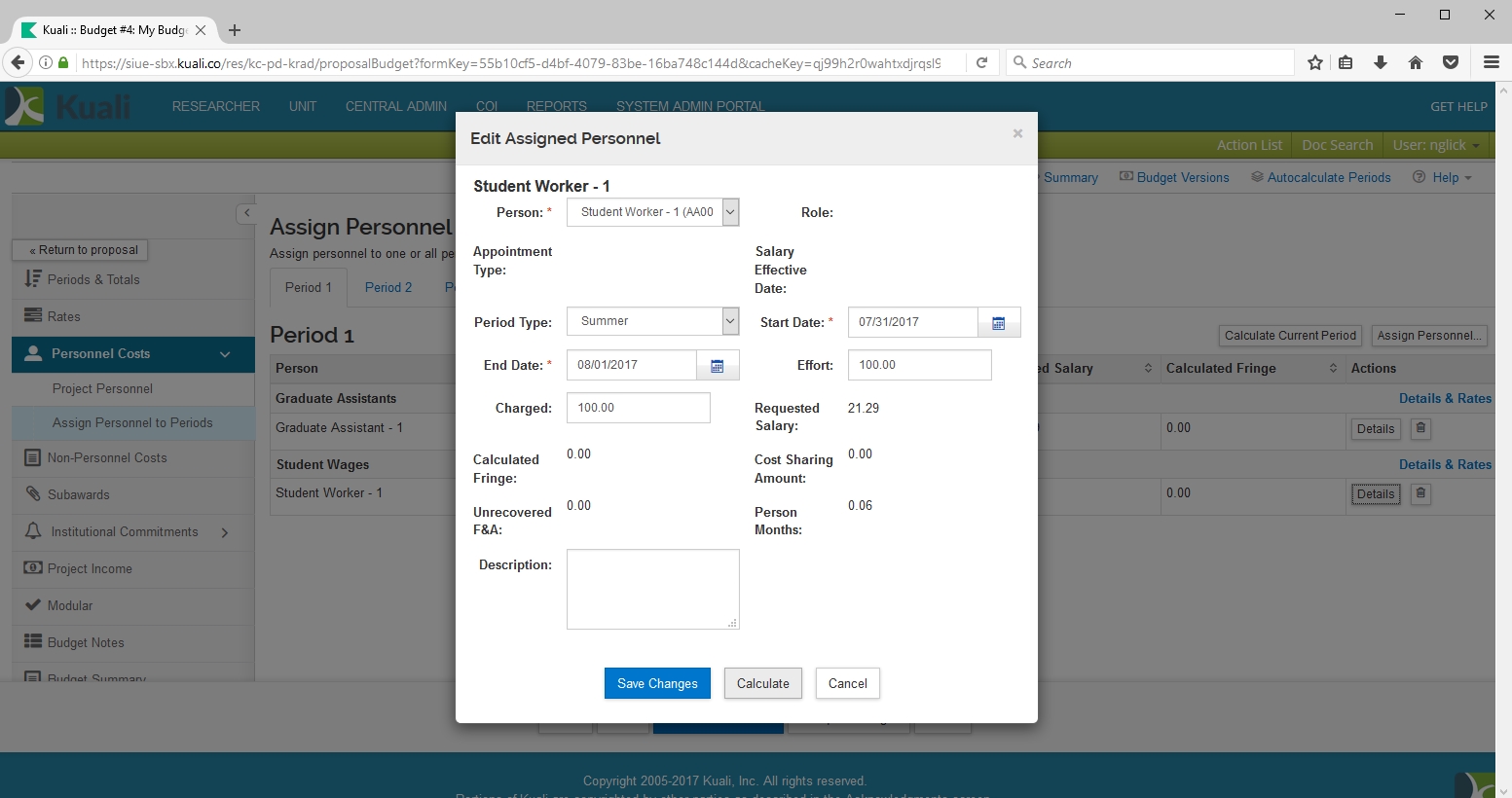Open the Start Date calendar picker
Image resolution: width=1512 pixels, height=798 pixels.
pyautogui.click(x=998, y=323)
